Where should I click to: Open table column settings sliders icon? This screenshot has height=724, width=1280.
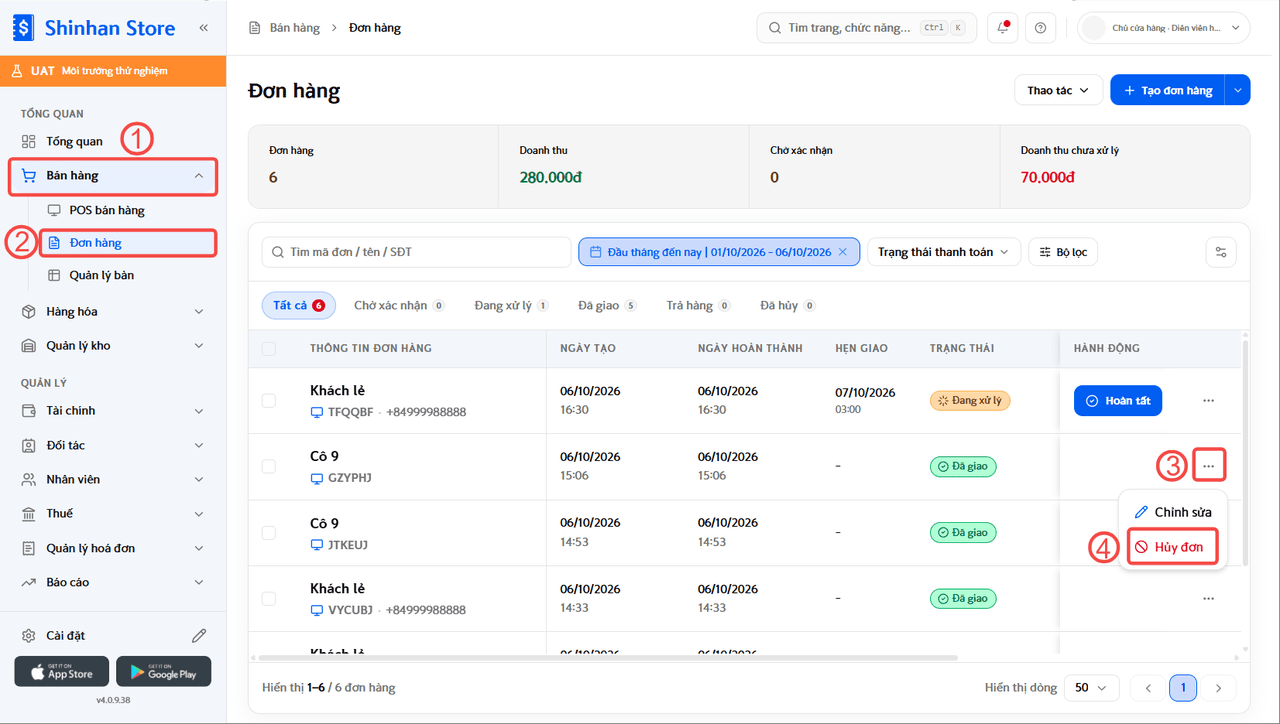[x=1221, y=252]
